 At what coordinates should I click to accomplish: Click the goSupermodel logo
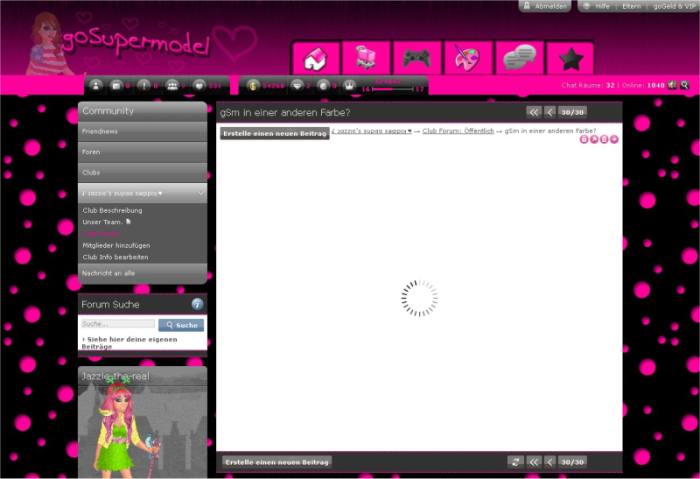pos(134,42)
